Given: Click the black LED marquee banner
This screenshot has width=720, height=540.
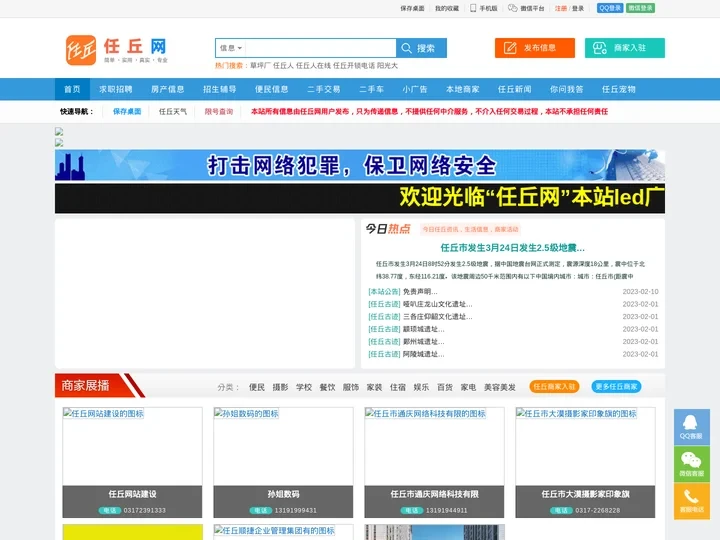Looking at the screenshot, I should tap(360, 198).
